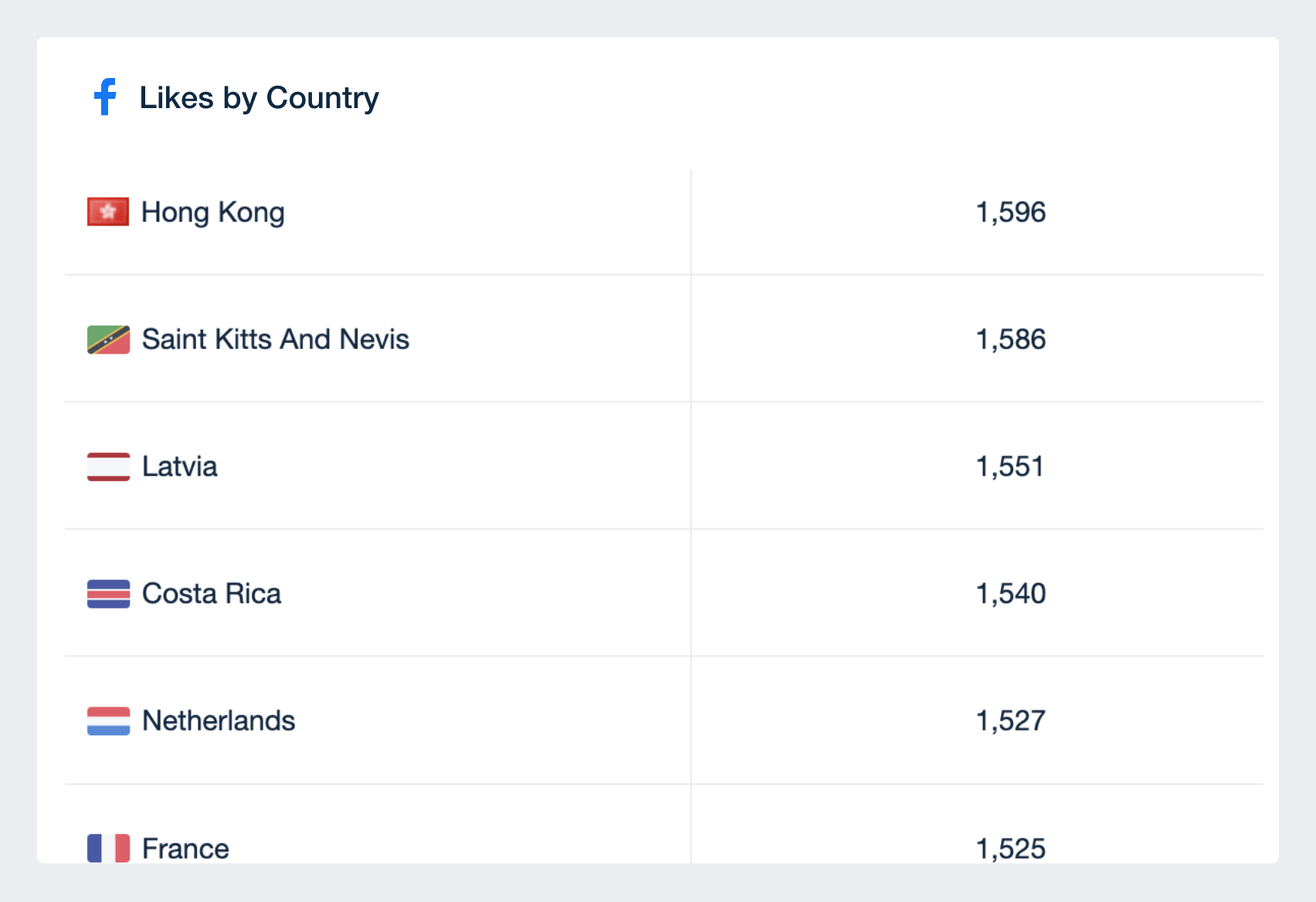Click the Hong Kong flag icon
The image size is (1316, 902).
[x=108, y=212]
